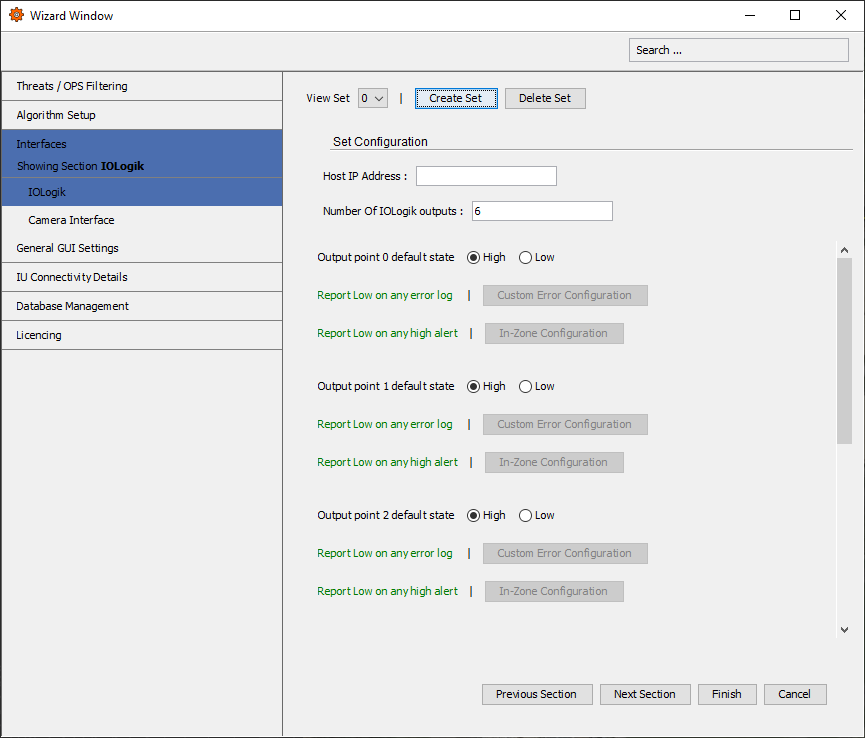The image size is (865, 738).
Task: Click the Search field at the top
Action: coord(738,49)
